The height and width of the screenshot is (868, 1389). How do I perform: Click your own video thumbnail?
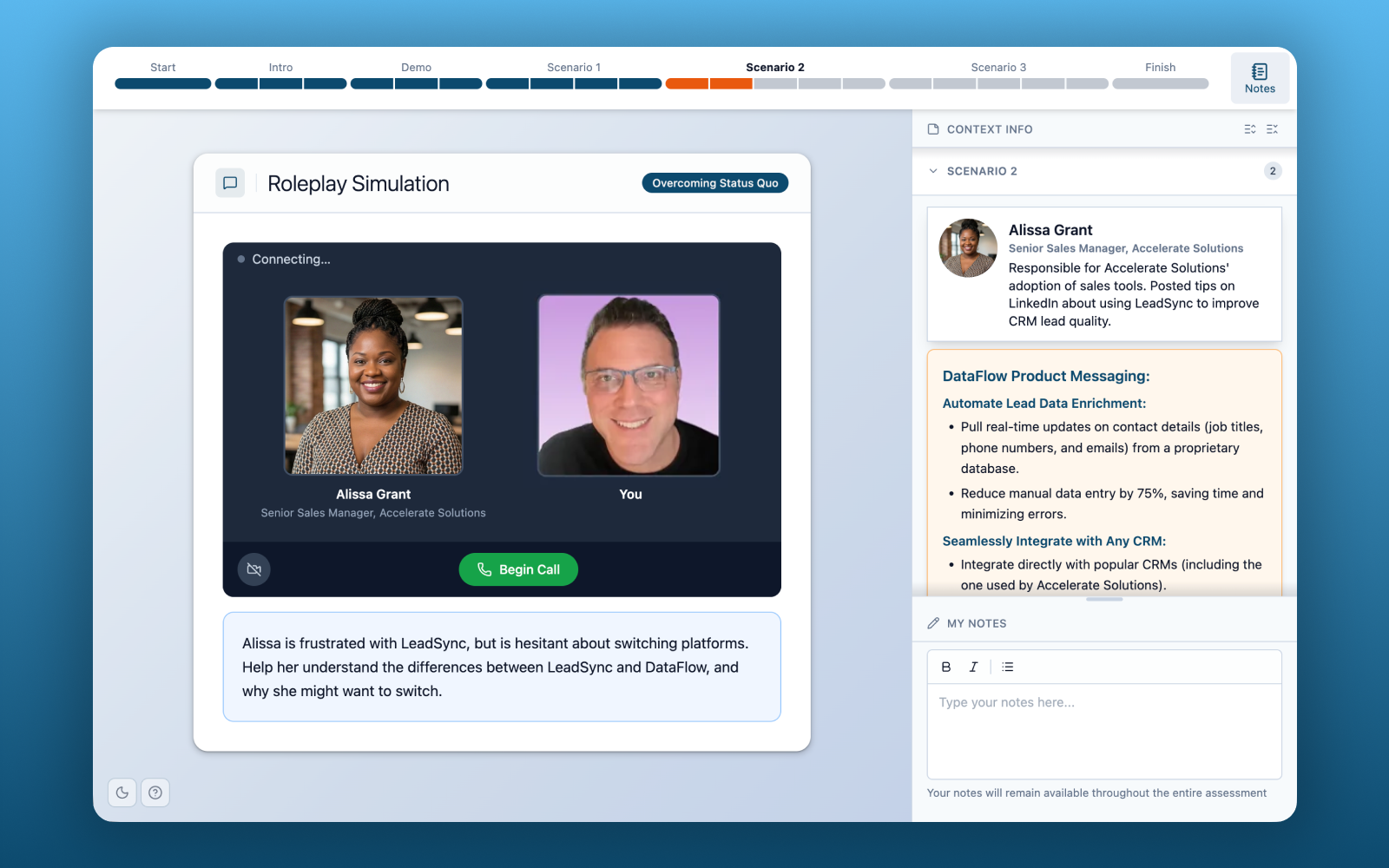tap(629, 385)
